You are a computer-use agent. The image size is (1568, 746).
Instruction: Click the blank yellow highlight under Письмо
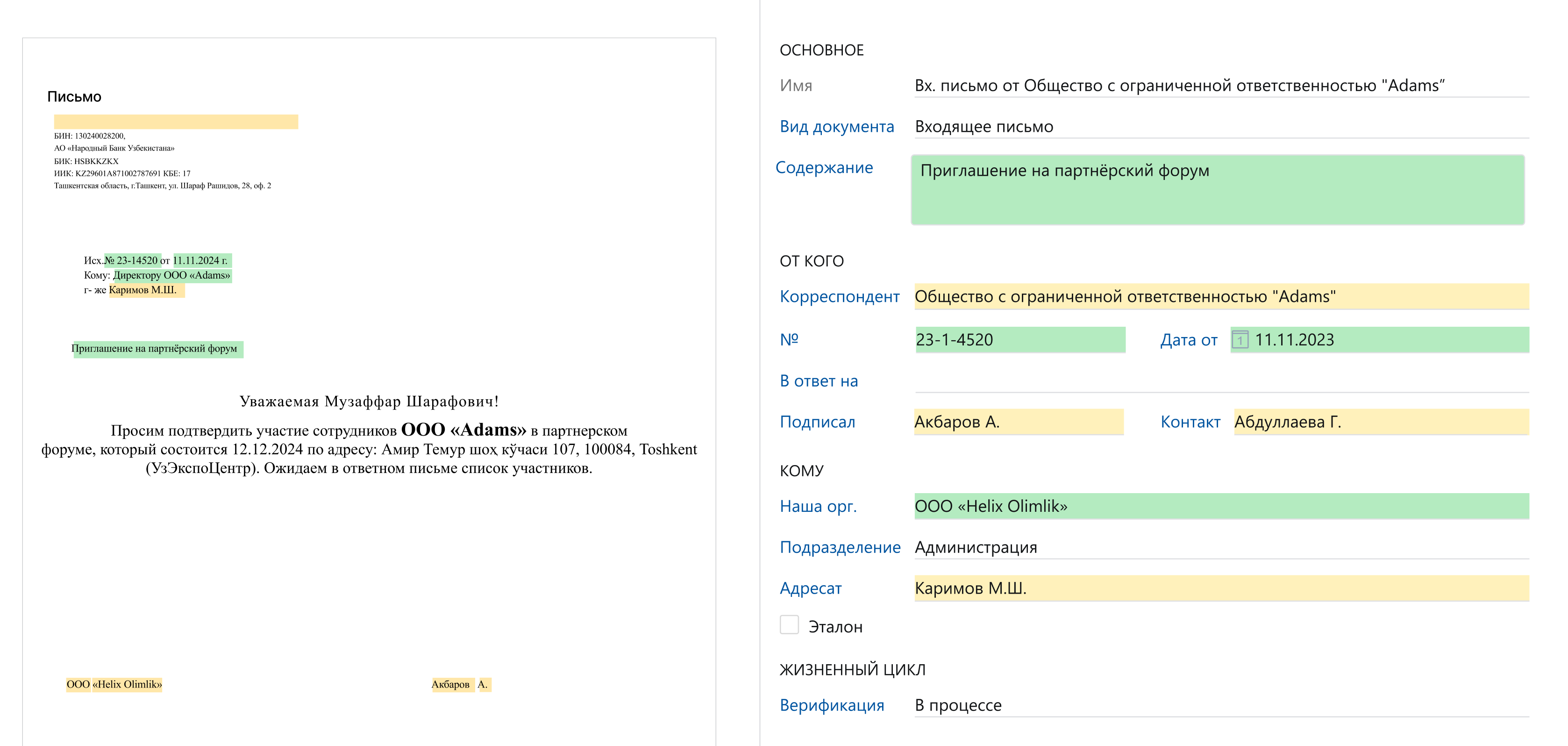coord(176,121)
